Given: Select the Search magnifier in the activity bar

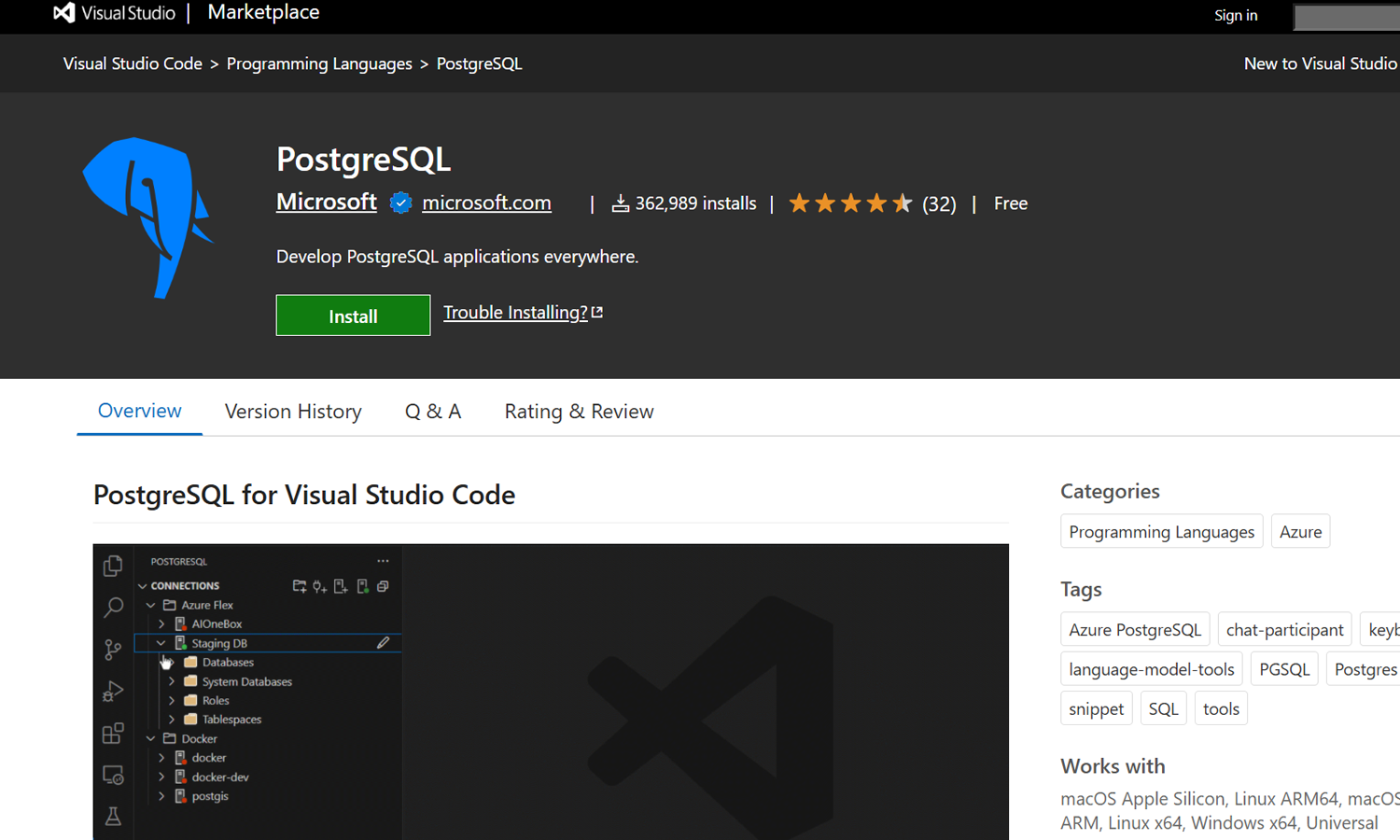Looking at the screenshot, I should point(113,608).
